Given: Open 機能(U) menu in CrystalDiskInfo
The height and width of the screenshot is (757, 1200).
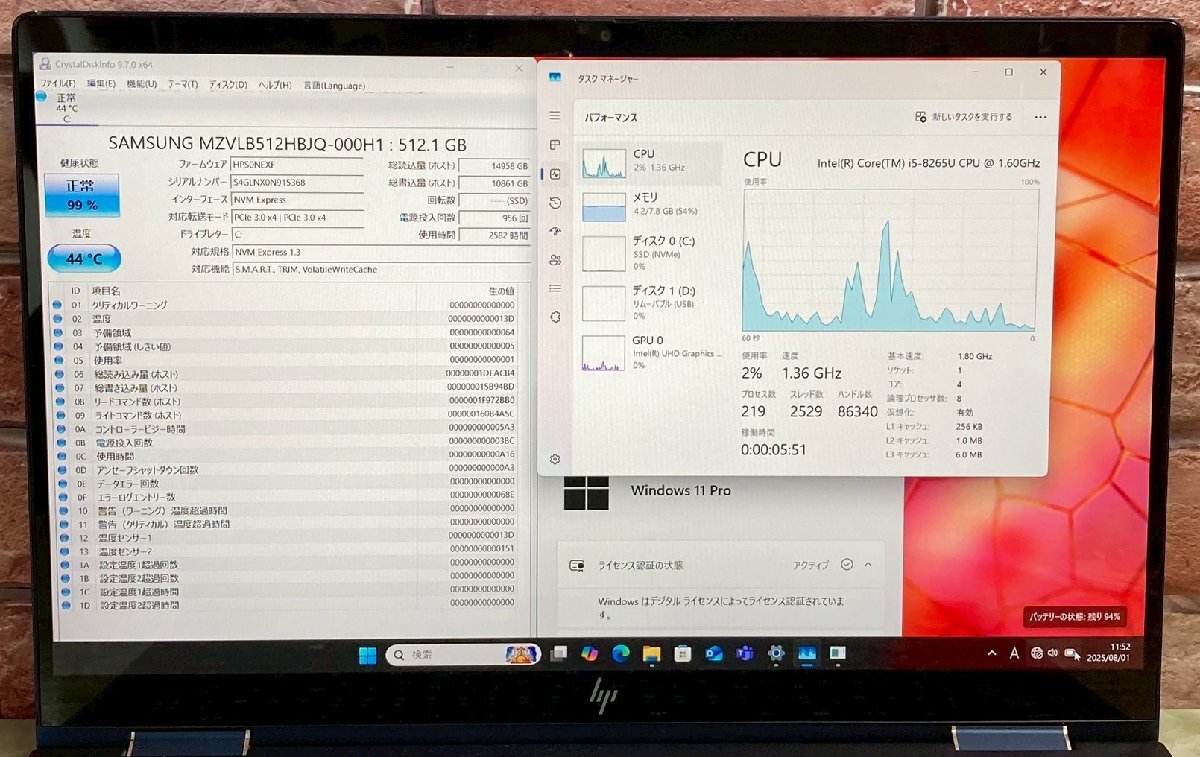Looking at the screenshot, I should [x=142, y=84].
